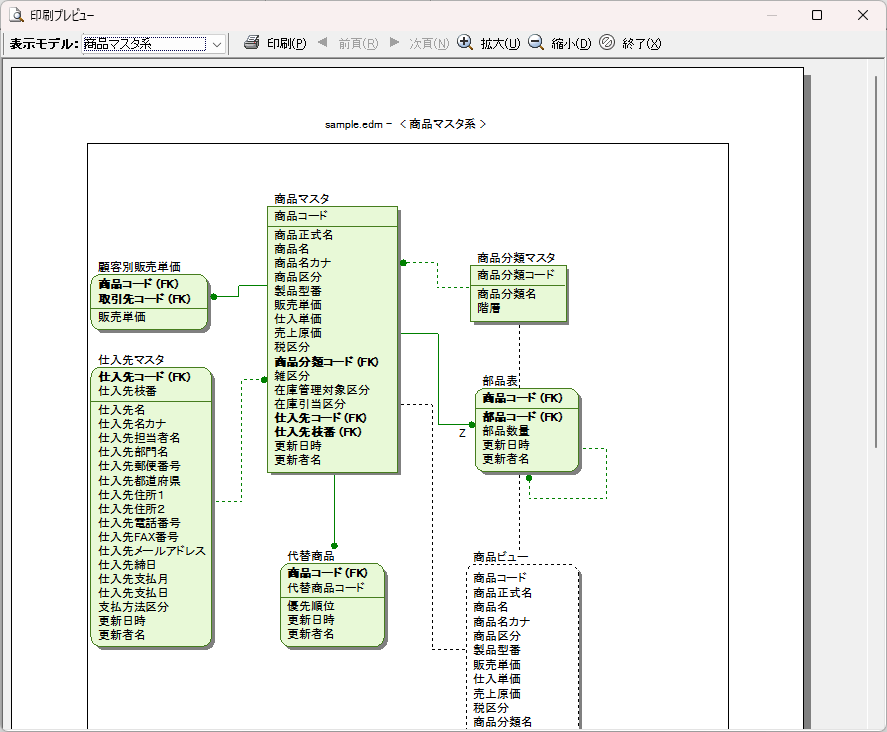Click 代替商品コード attribute
This screenshot has width=887, height=732.
pyautogui.click(x=326, y=588)
